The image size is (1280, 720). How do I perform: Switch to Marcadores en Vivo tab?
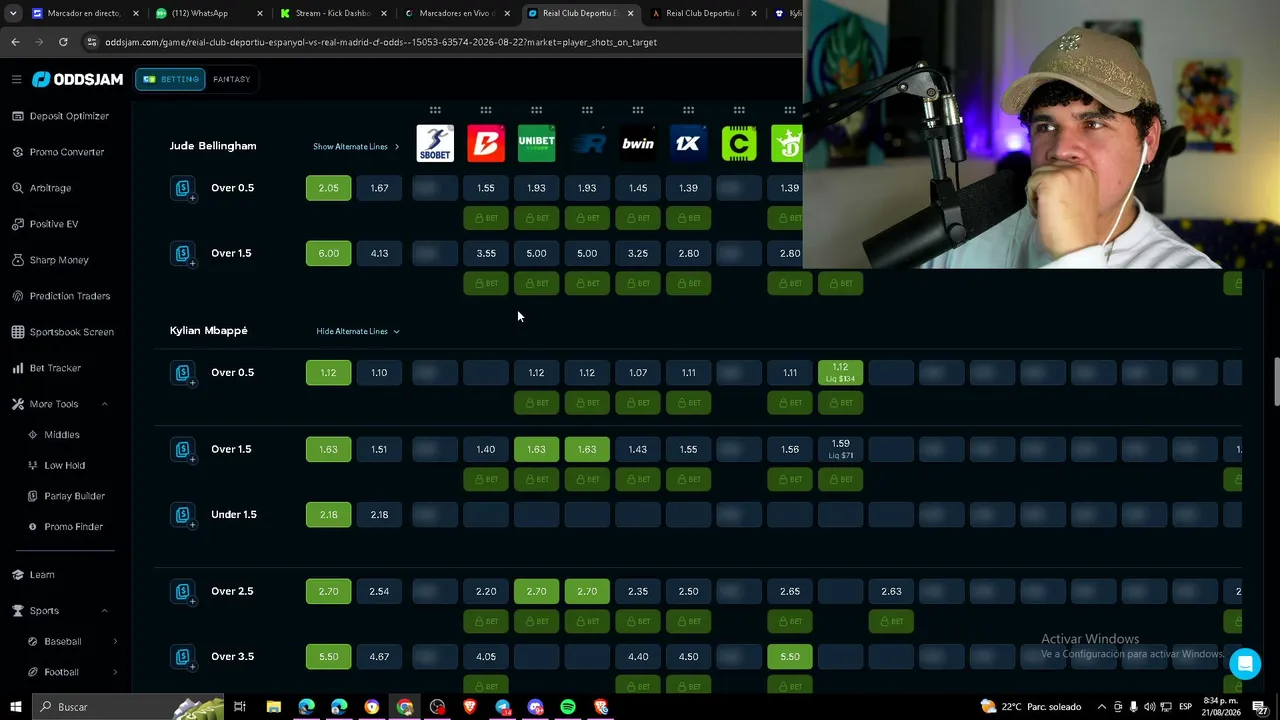click(x=457, y=13)
